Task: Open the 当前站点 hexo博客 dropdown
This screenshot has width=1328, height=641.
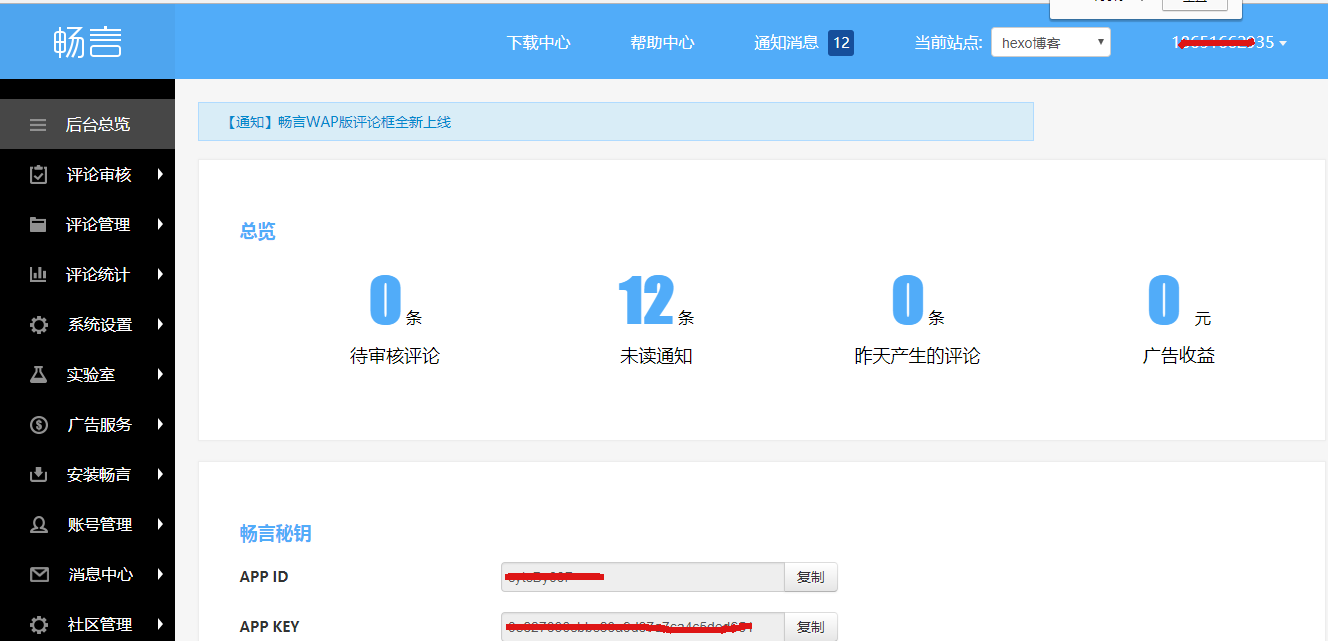Action: point(1050,42)
